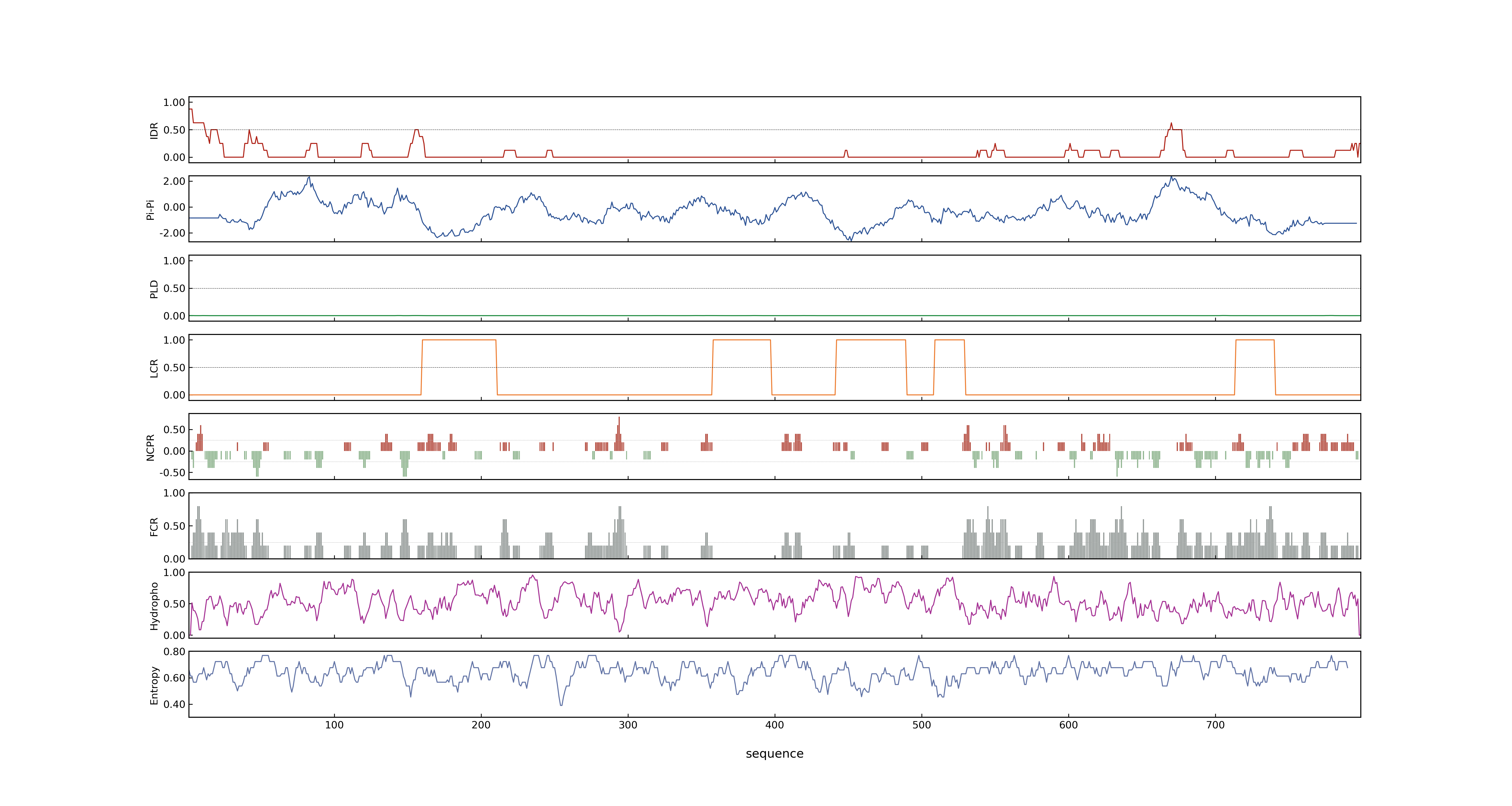Click the "0.00" tick on the FCR axis
Viewport: 1512px width, 806px height.
(x=174, y=559)
